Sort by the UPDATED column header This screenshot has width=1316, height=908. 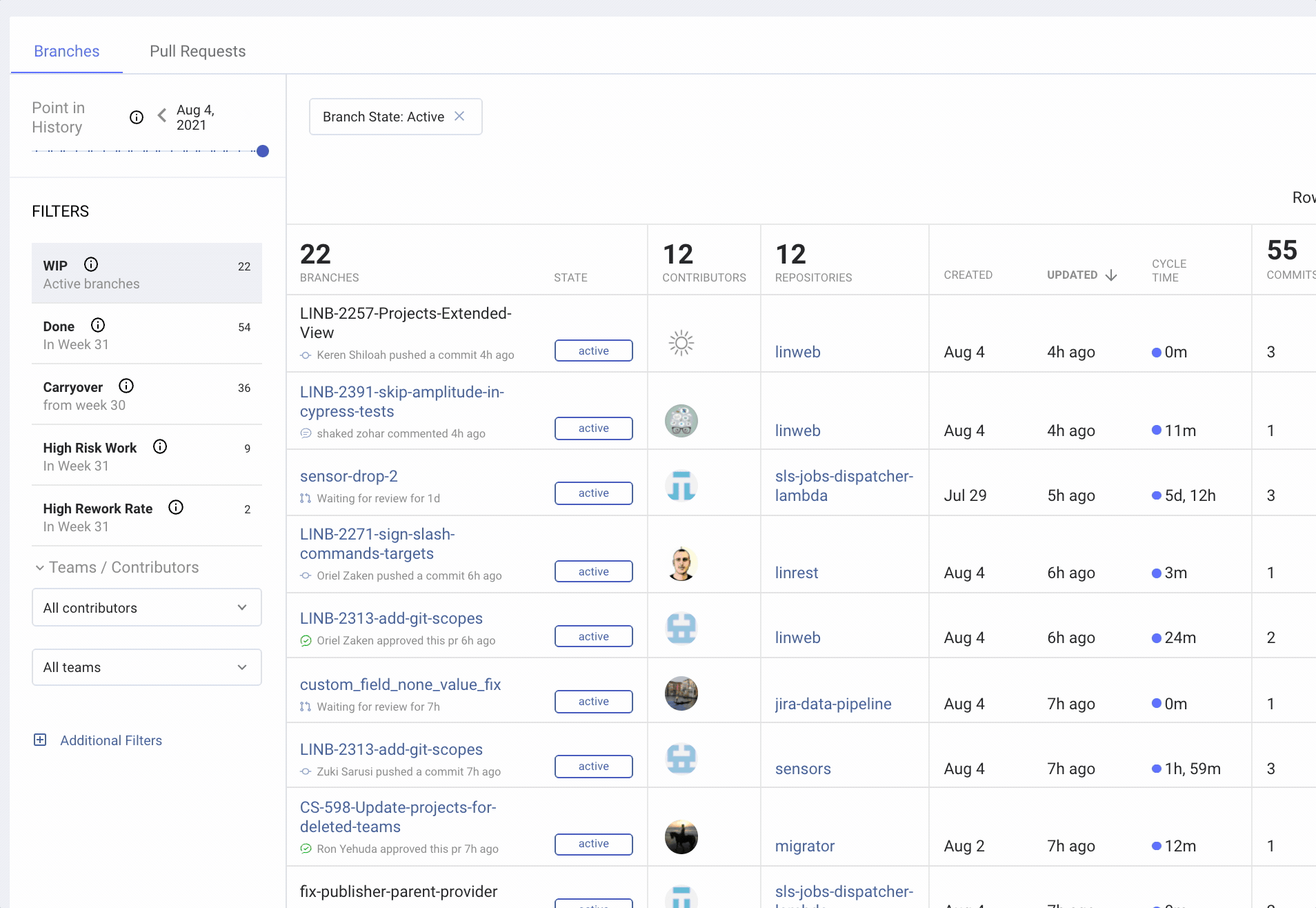point(1072,275)
